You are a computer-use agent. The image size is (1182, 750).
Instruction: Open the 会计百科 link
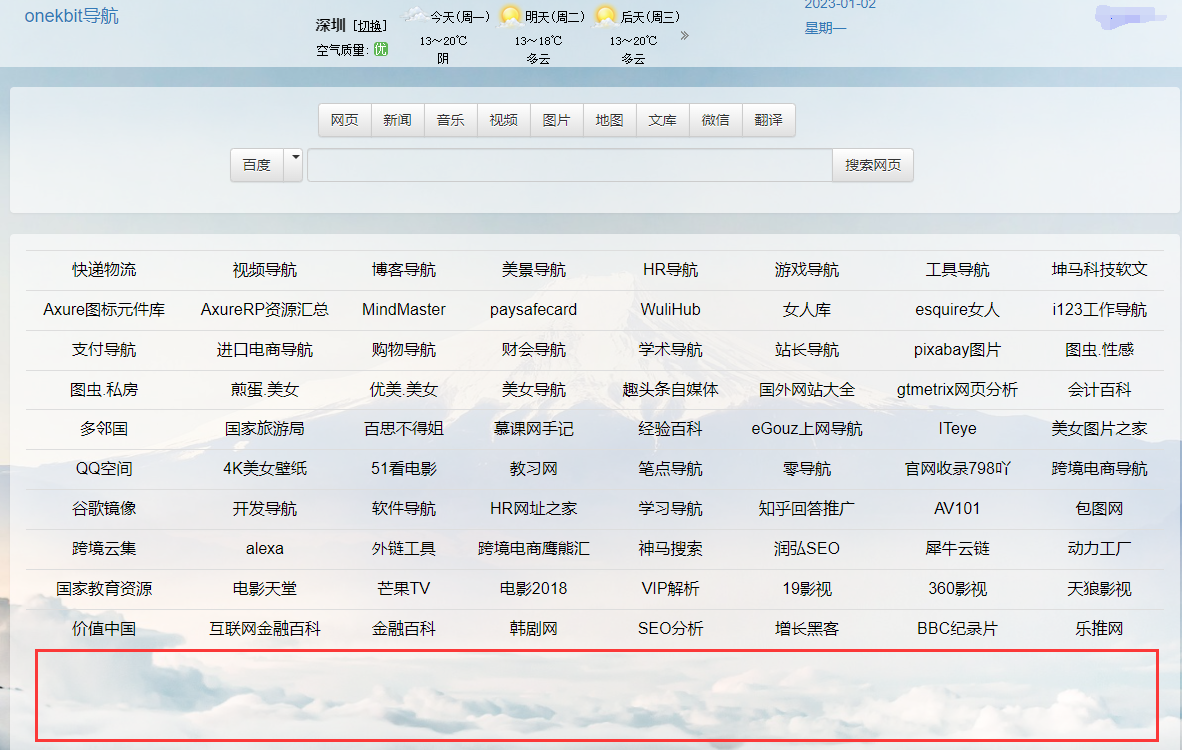tap(1099, 390)
